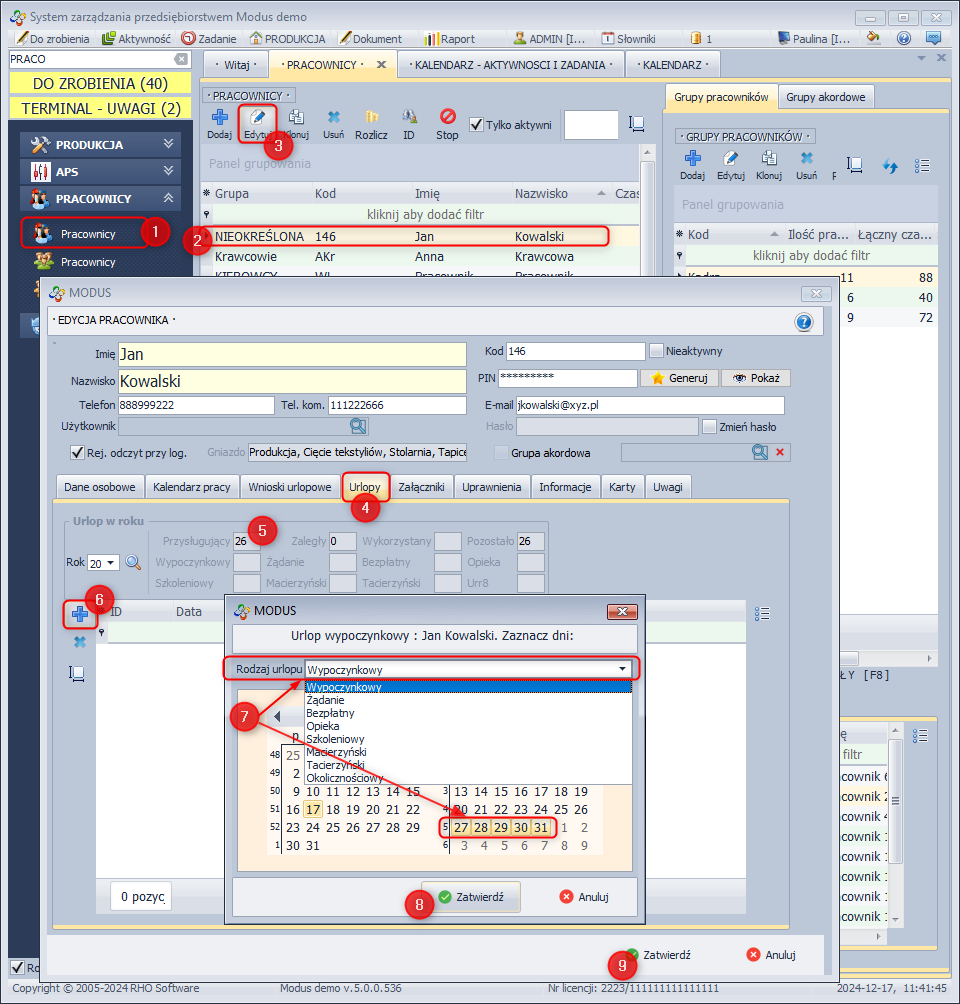Click Zatwierdź in the leave calendar dialog
This screenshot has height=1004, width=960.
tap(470, 897)
